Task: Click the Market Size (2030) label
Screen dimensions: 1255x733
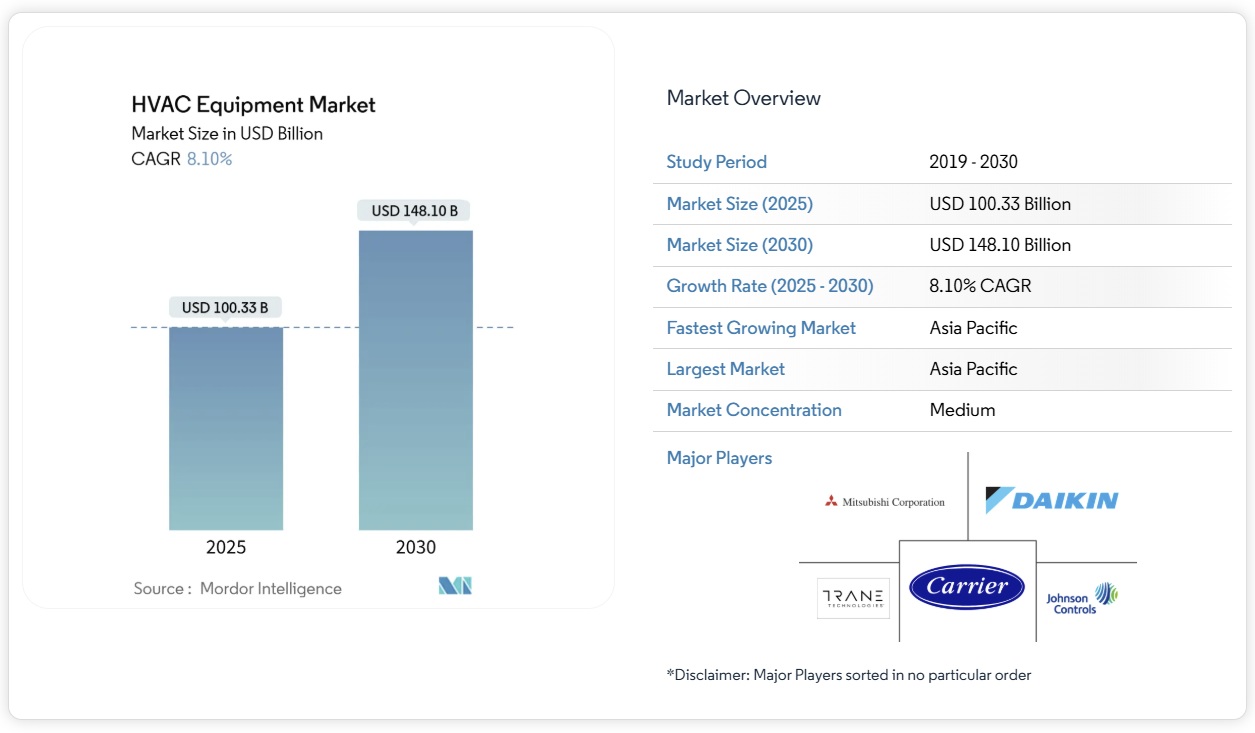Action: (739, 245)
